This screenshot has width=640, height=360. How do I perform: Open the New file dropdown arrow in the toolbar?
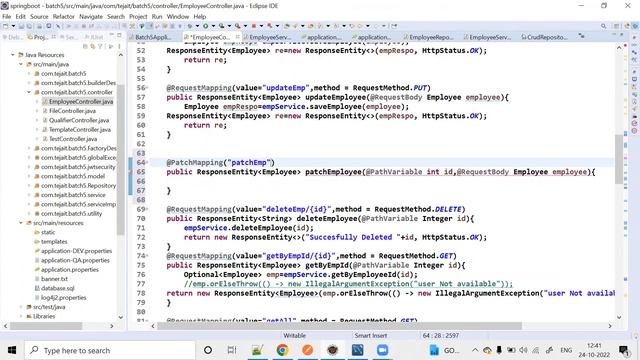(13, 27)
